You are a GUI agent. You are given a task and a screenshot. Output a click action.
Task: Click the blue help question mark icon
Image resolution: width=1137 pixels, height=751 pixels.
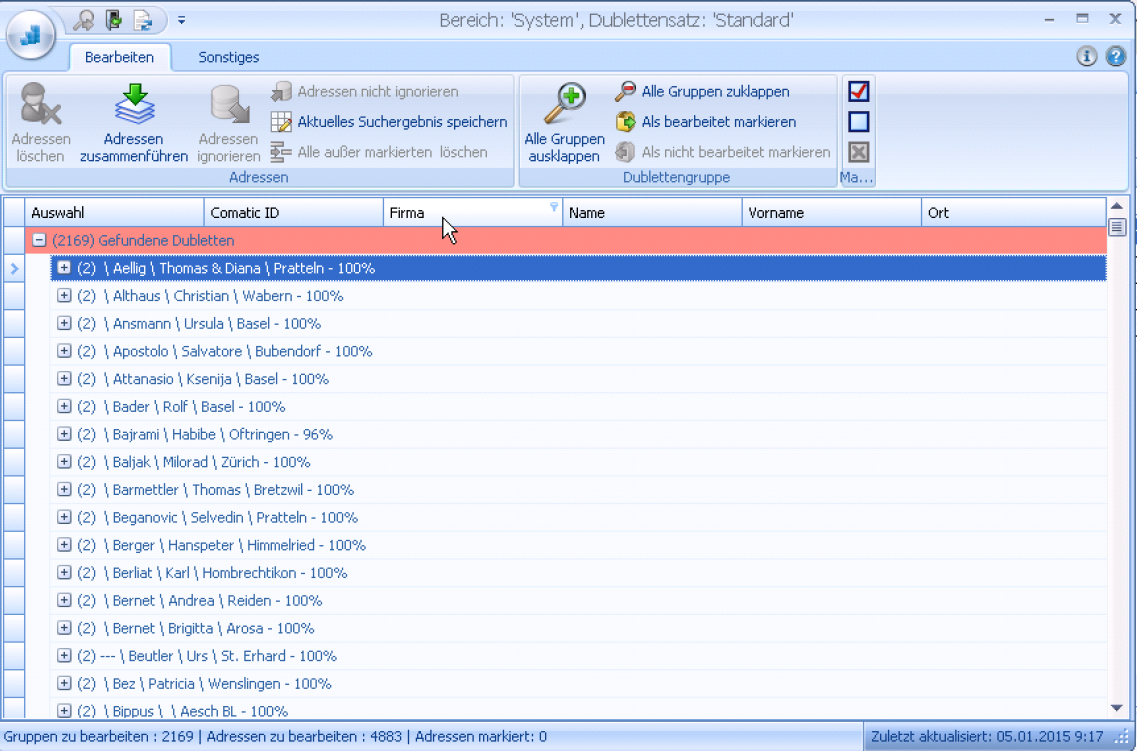pos(1116,57)
